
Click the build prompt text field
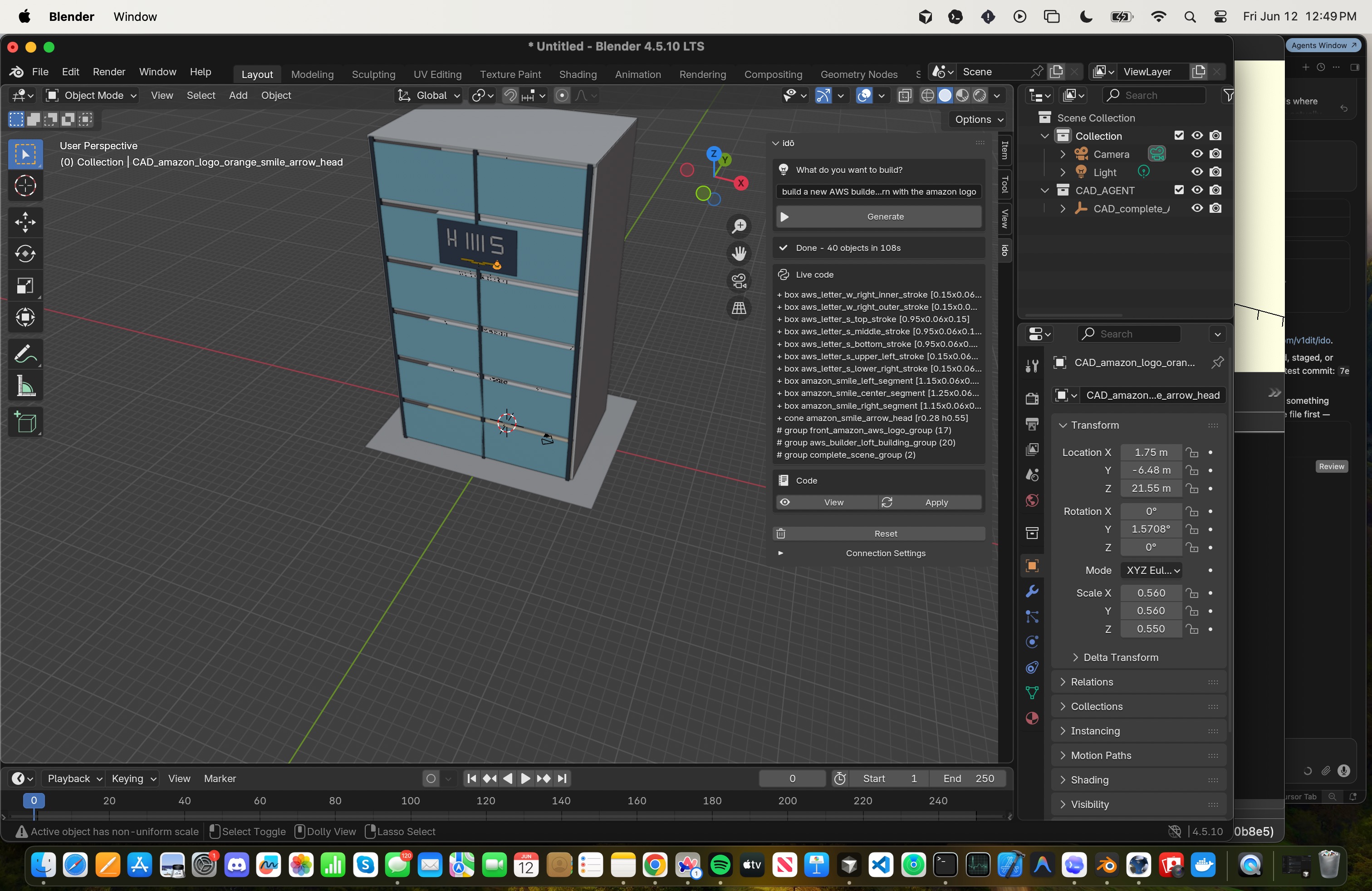878,191
